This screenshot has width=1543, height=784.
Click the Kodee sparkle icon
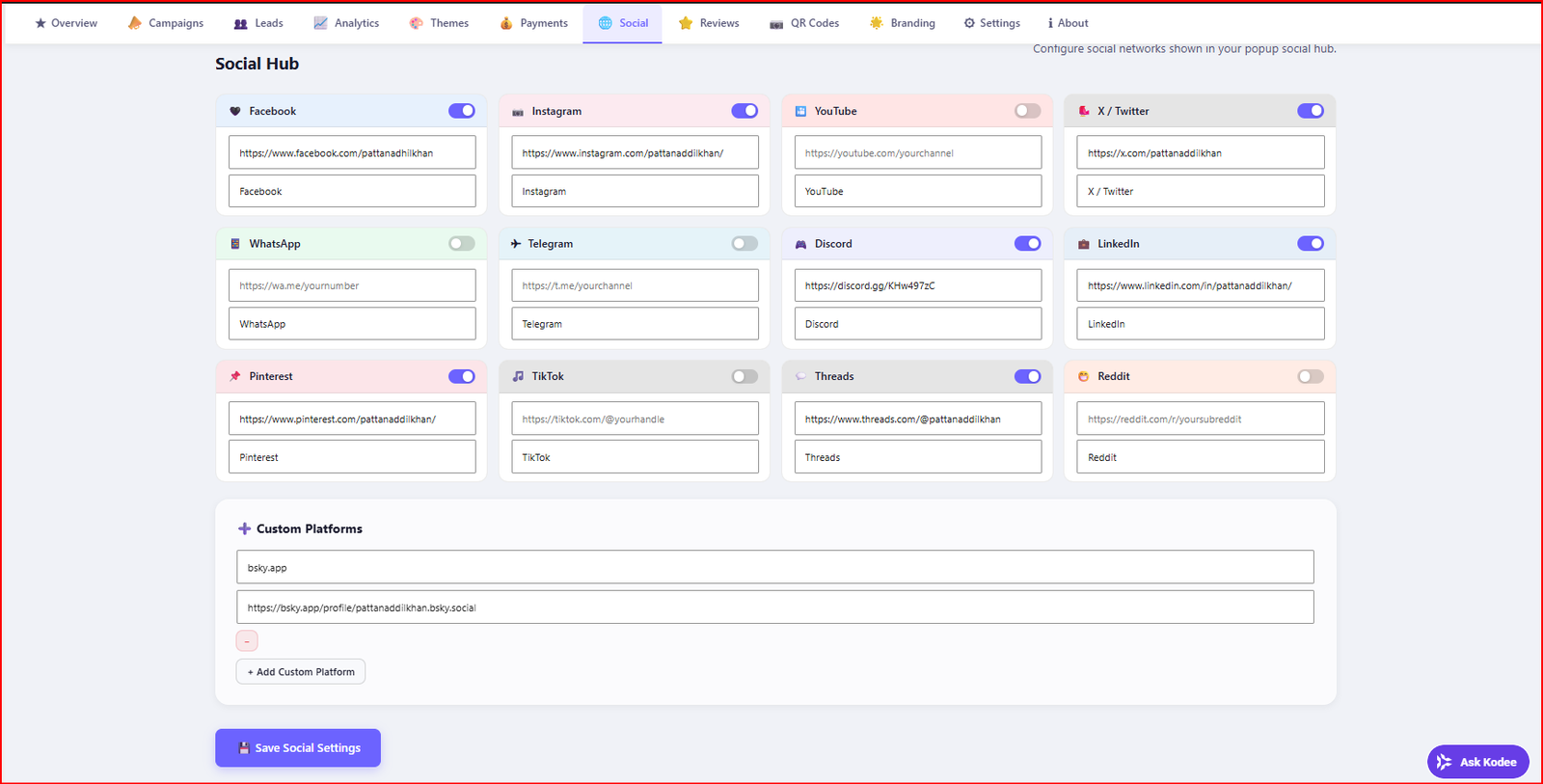pyautogui.click(x=1444, y=762)
